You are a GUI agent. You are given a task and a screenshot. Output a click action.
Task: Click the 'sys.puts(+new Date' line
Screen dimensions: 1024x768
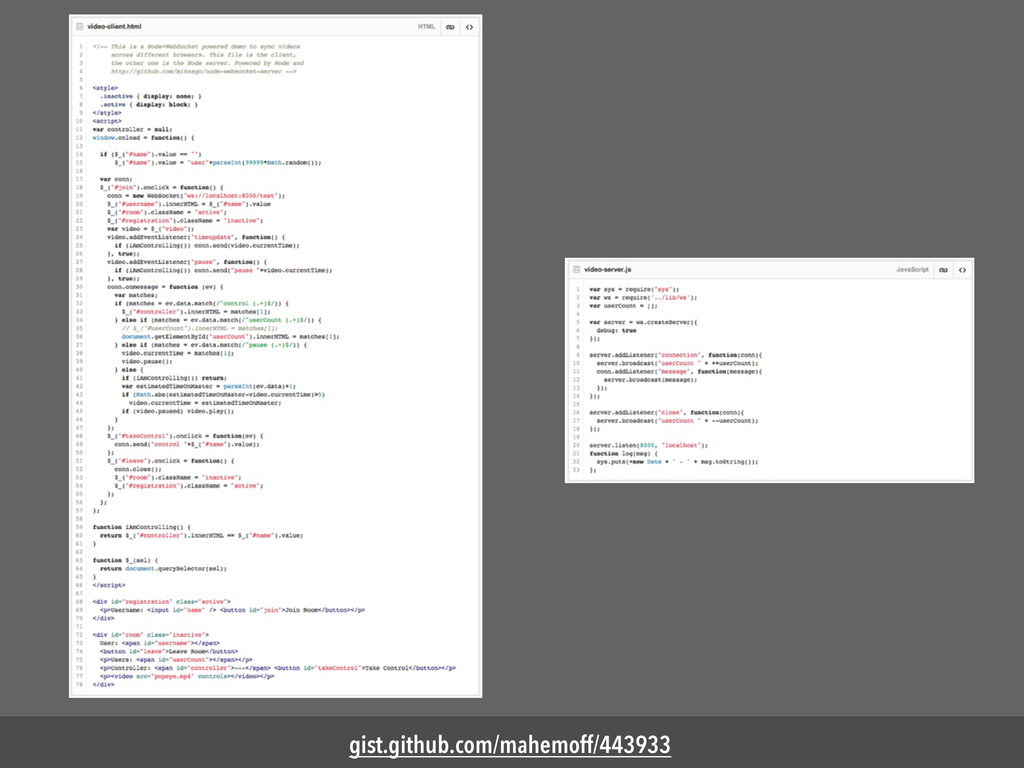(677, 462)
